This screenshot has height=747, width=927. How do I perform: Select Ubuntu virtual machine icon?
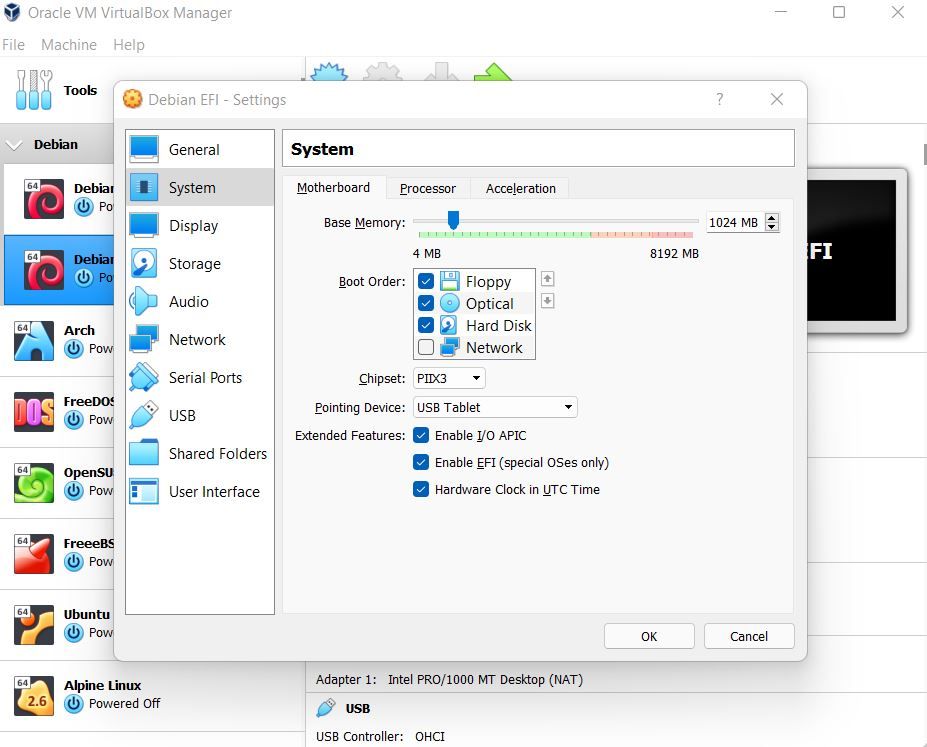click(34, 625)
